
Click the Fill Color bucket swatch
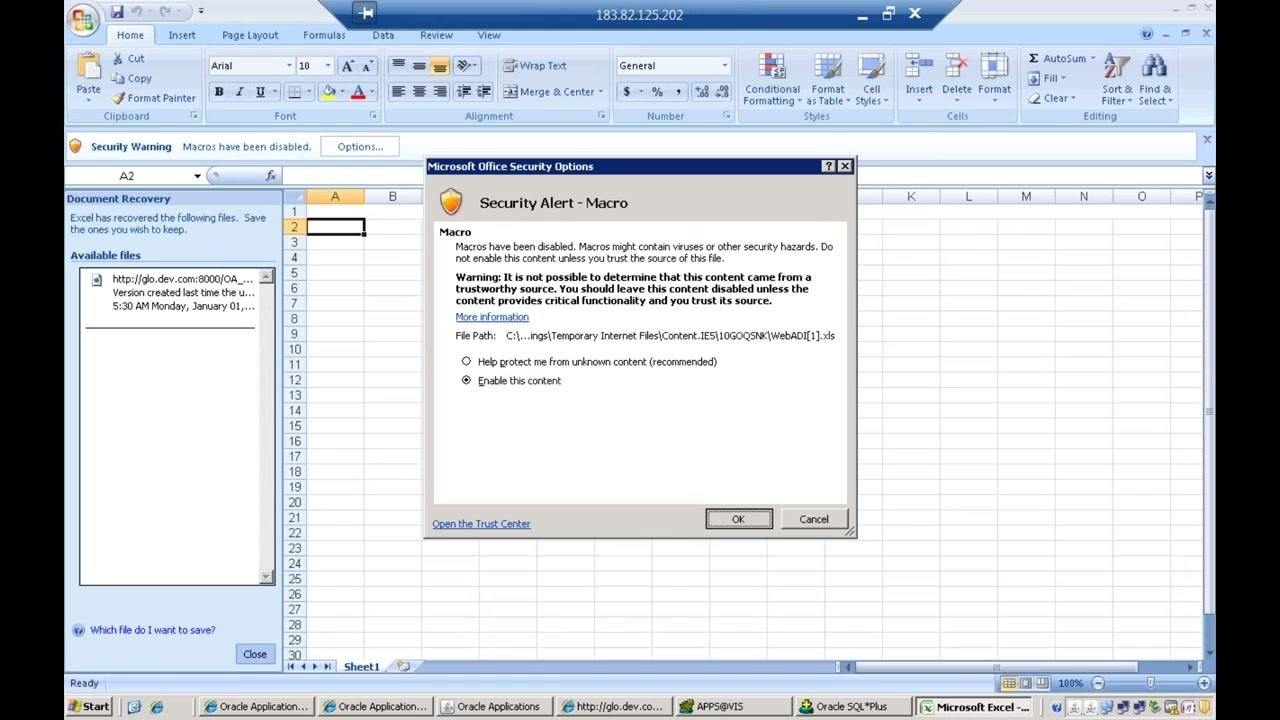[328, 92]
